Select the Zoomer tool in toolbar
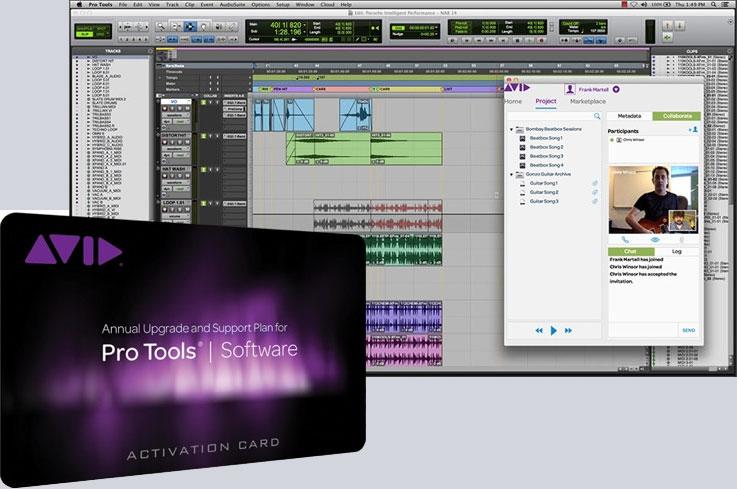The height and width of the screenshot is (489, 737). [x=161, y=27]
